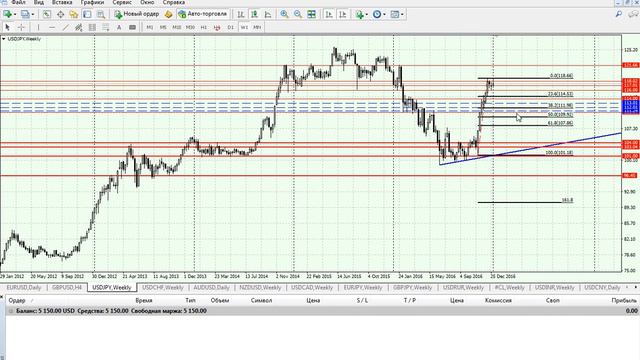Open the indicators list icon
Screen dimensions: 640x360
(359, 14)
